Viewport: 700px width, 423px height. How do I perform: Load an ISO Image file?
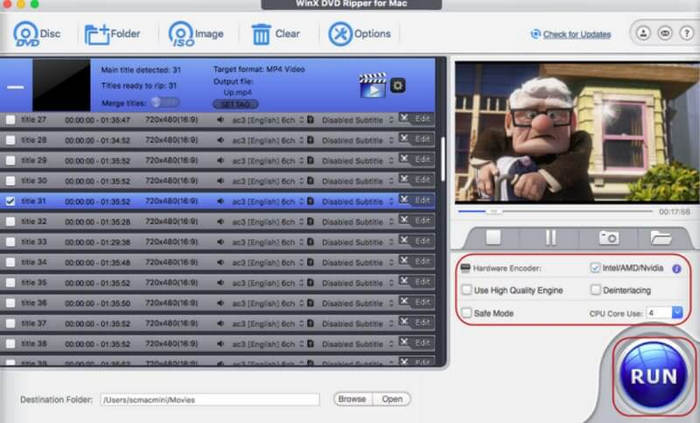tap(196, 34)
